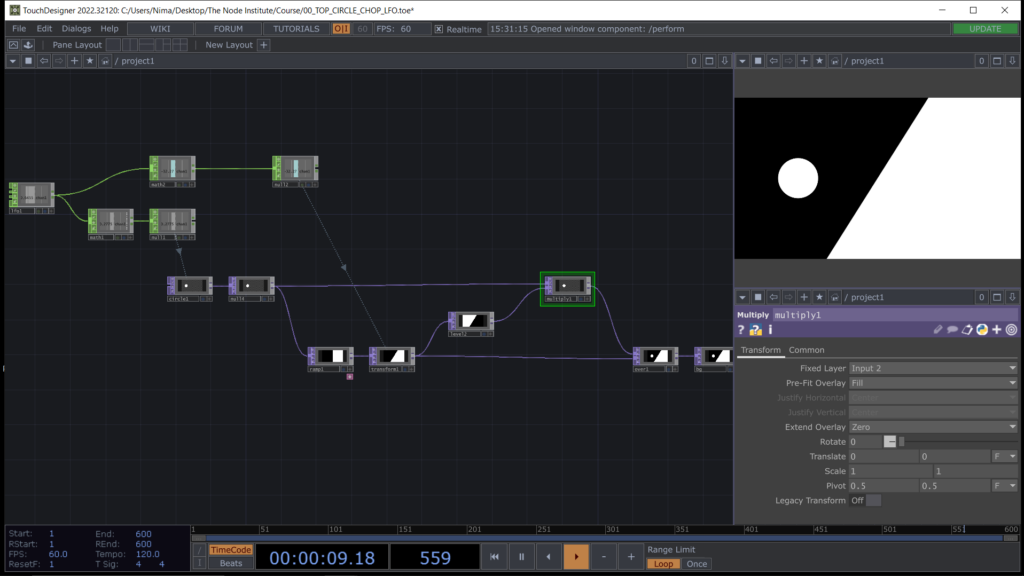Click the Rotate value field

pos(865,442)
